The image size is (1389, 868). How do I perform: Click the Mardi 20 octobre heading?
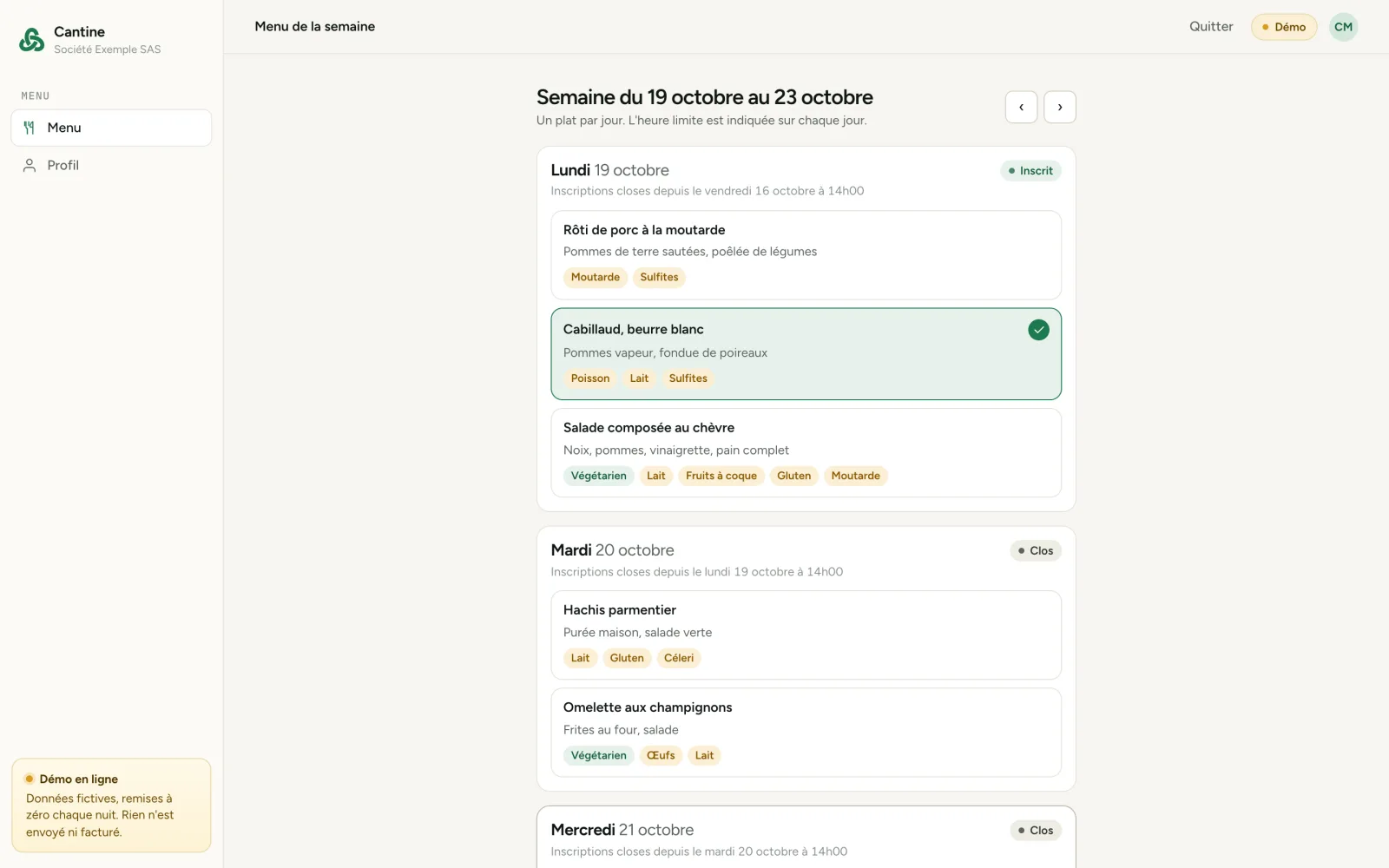(613, 550)
